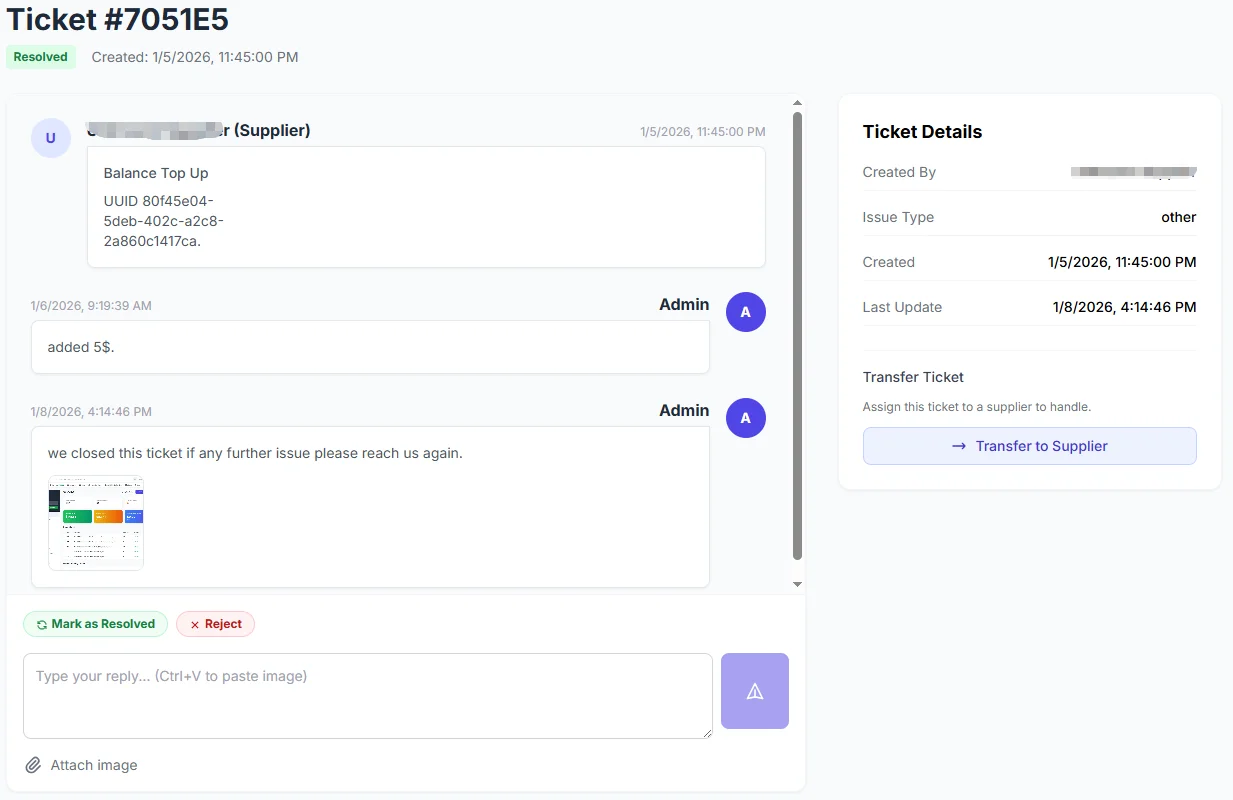Click the Balance Top Up message text

(156, 173)
